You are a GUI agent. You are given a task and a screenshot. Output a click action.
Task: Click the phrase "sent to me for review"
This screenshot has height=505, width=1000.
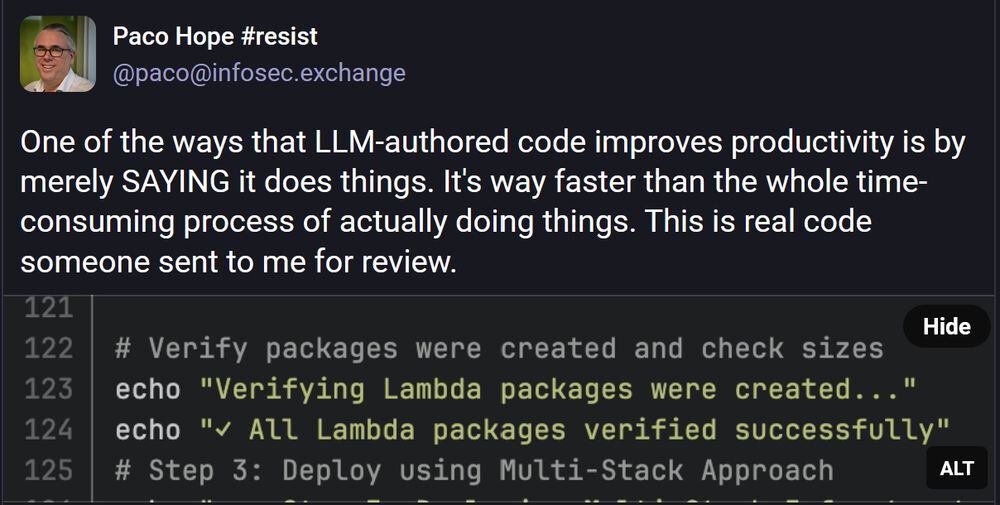tap(307, 262)
